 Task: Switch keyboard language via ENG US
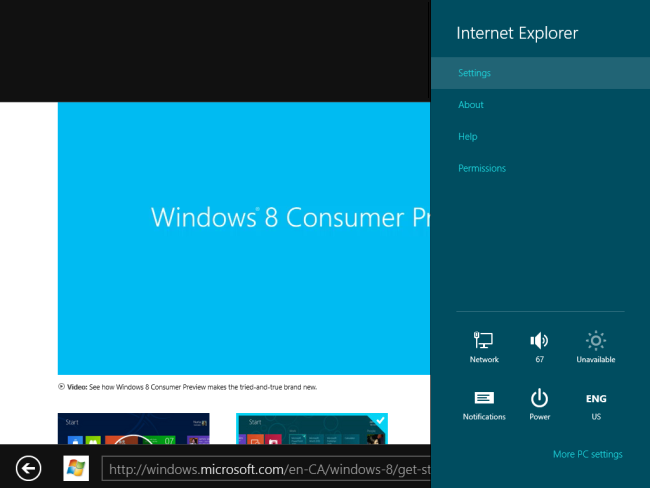click(596, 405)
